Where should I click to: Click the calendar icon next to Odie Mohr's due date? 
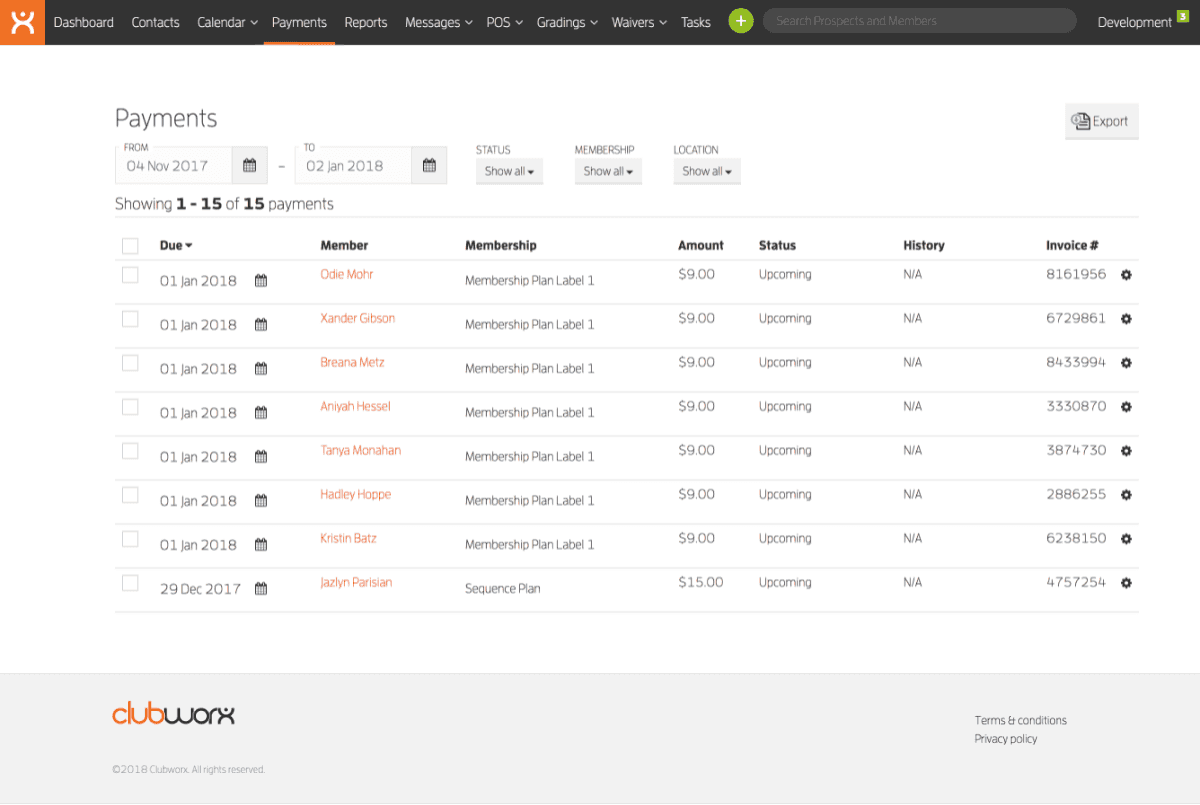pos(260,280)
